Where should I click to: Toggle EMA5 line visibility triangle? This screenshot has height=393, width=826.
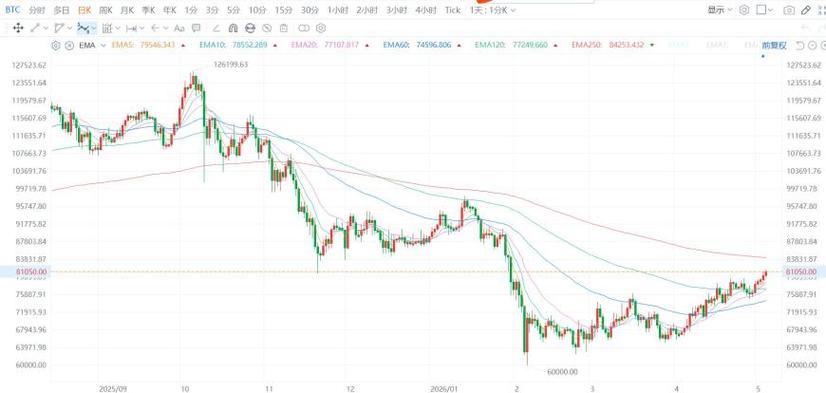(x=183, y=45)
